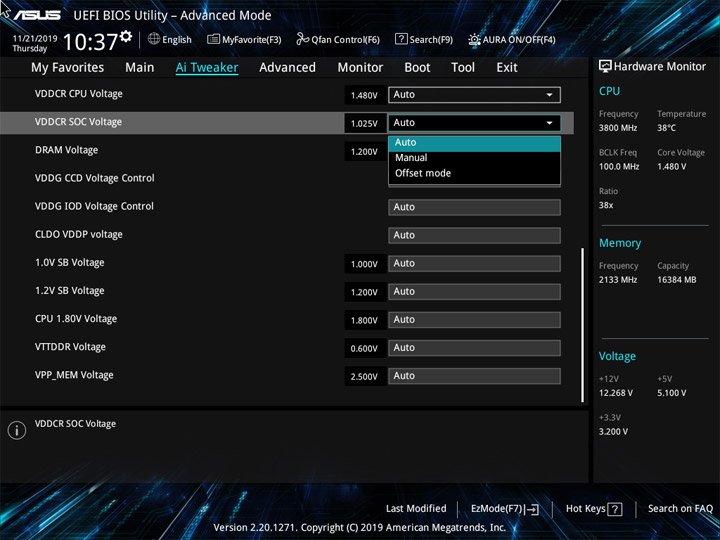Click the CPU 1.80V Voltage Auto field

pyautogui.click(x=474, y=320)
